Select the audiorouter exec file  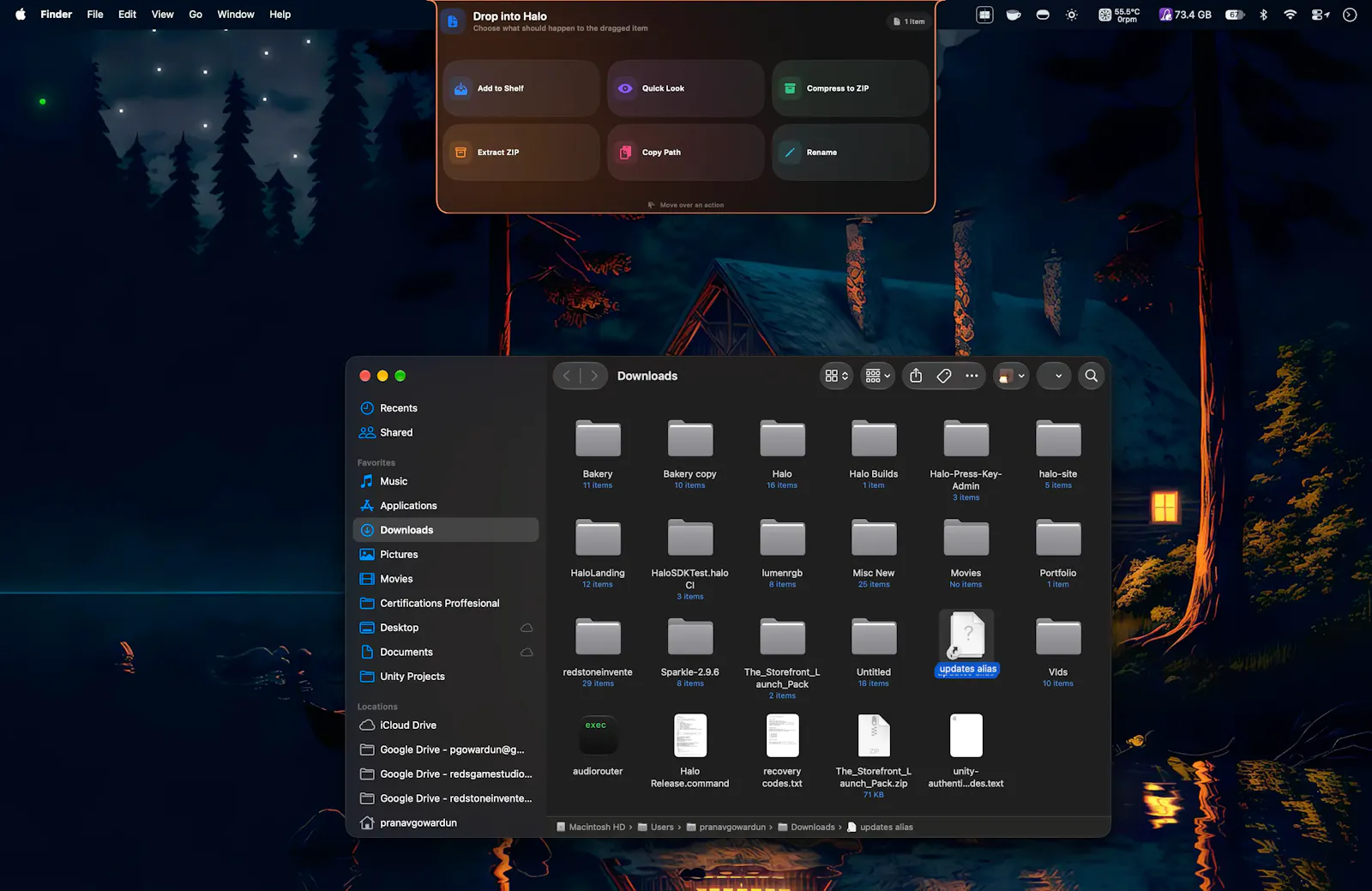tap(598, 744)
